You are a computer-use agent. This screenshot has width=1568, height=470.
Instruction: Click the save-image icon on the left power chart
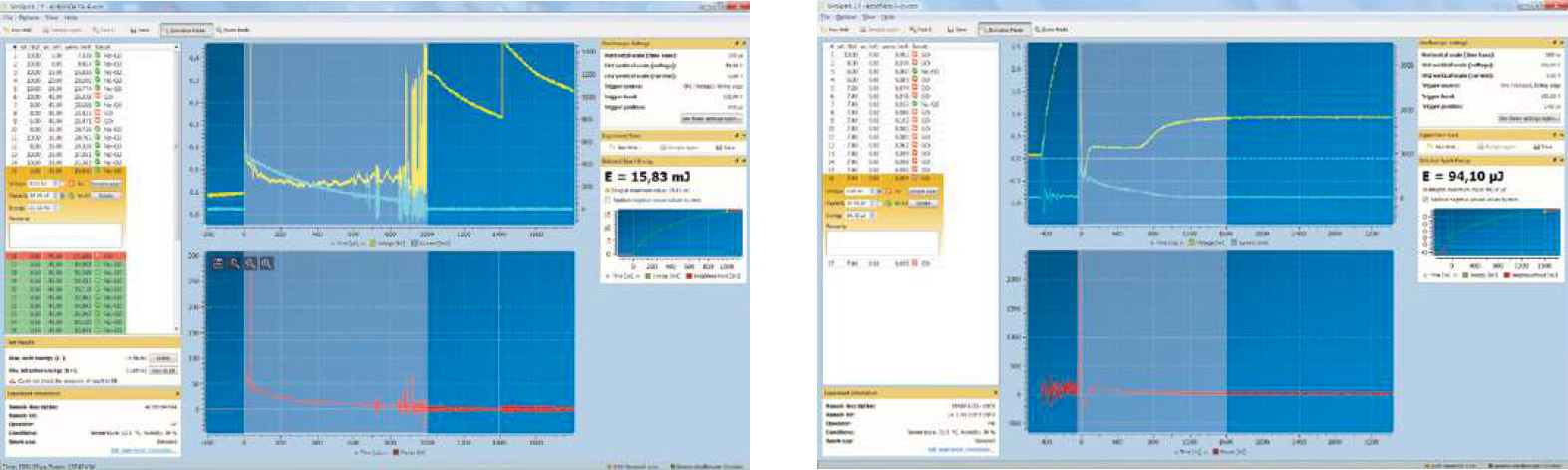[218, 264]
